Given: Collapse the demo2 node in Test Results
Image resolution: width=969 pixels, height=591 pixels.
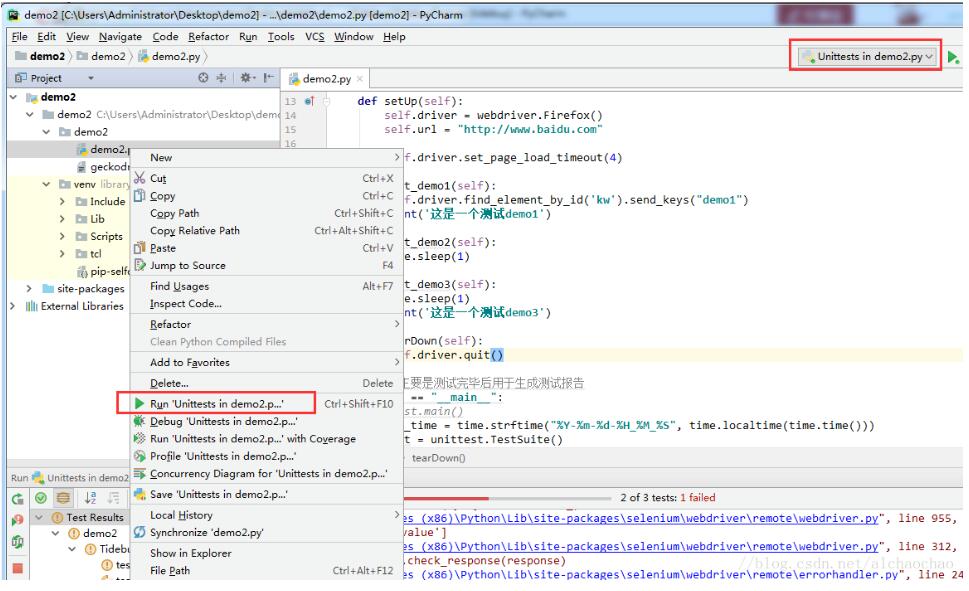Looking at the screenshot, I should (55, 531).
